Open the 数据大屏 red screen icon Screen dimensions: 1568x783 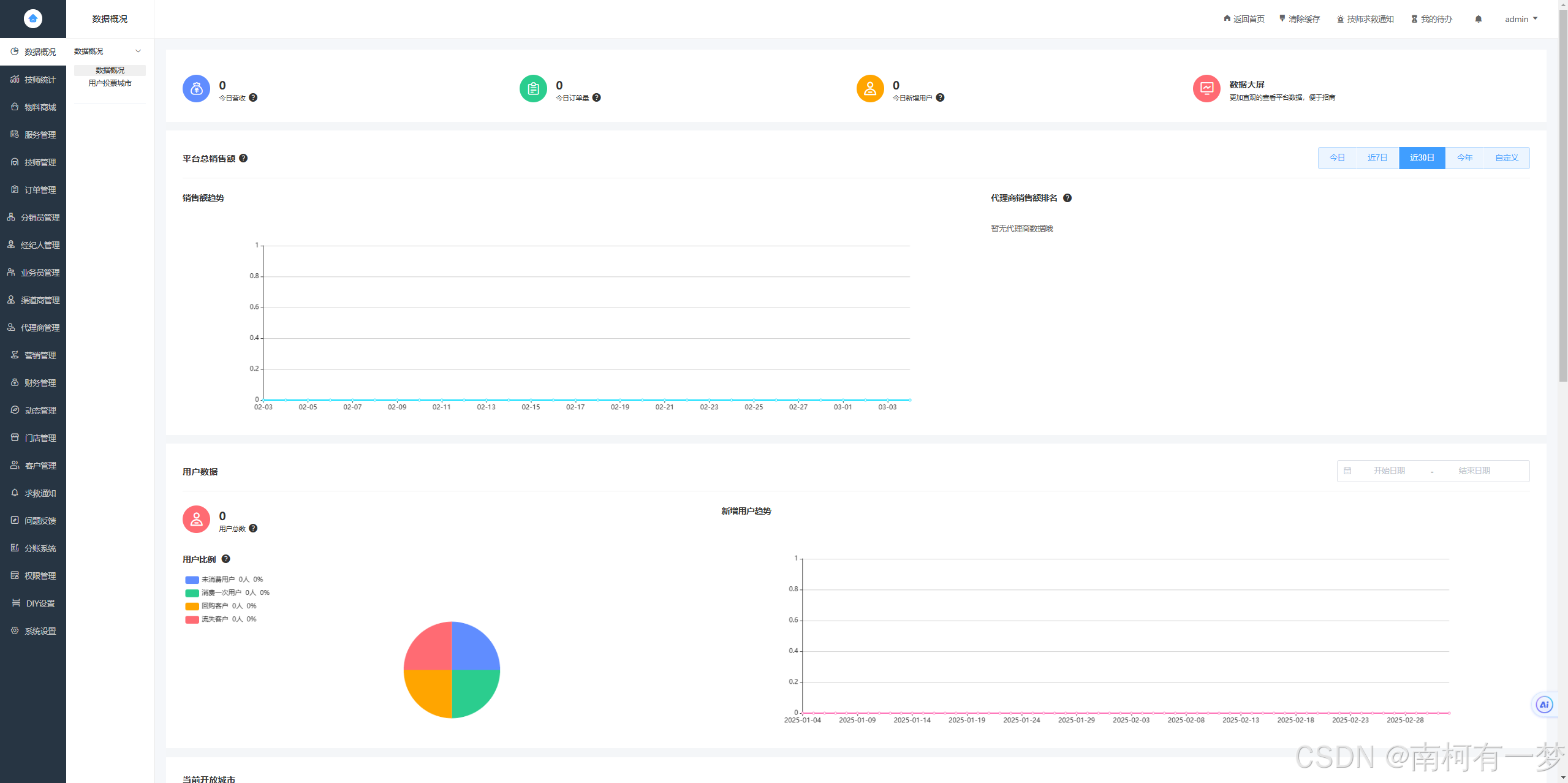(x=1206, y=89)
